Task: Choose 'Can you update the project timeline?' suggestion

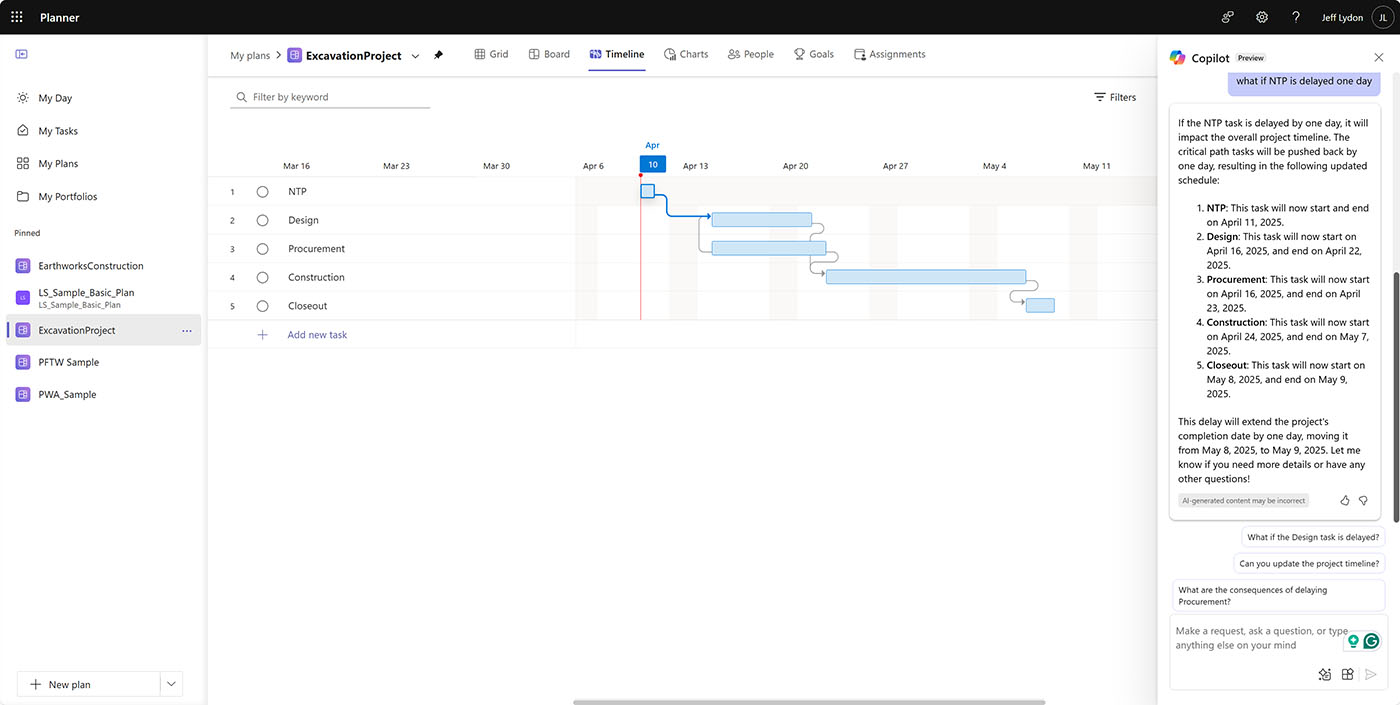Action: click(x=1309, y=563)
